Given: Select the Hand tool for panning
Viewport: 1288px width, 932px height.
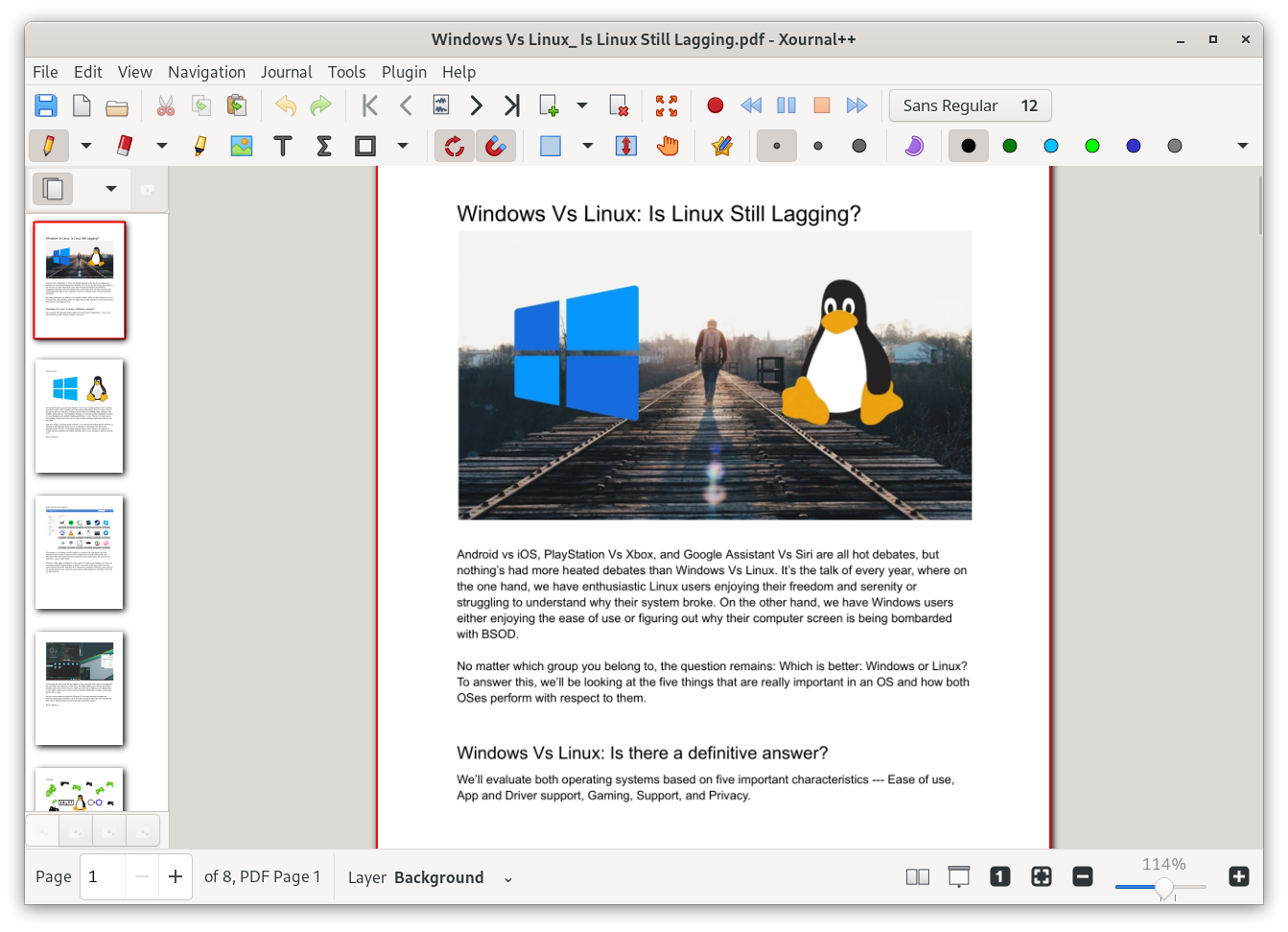Looking at the screenshot, I should tap(668, 145).
